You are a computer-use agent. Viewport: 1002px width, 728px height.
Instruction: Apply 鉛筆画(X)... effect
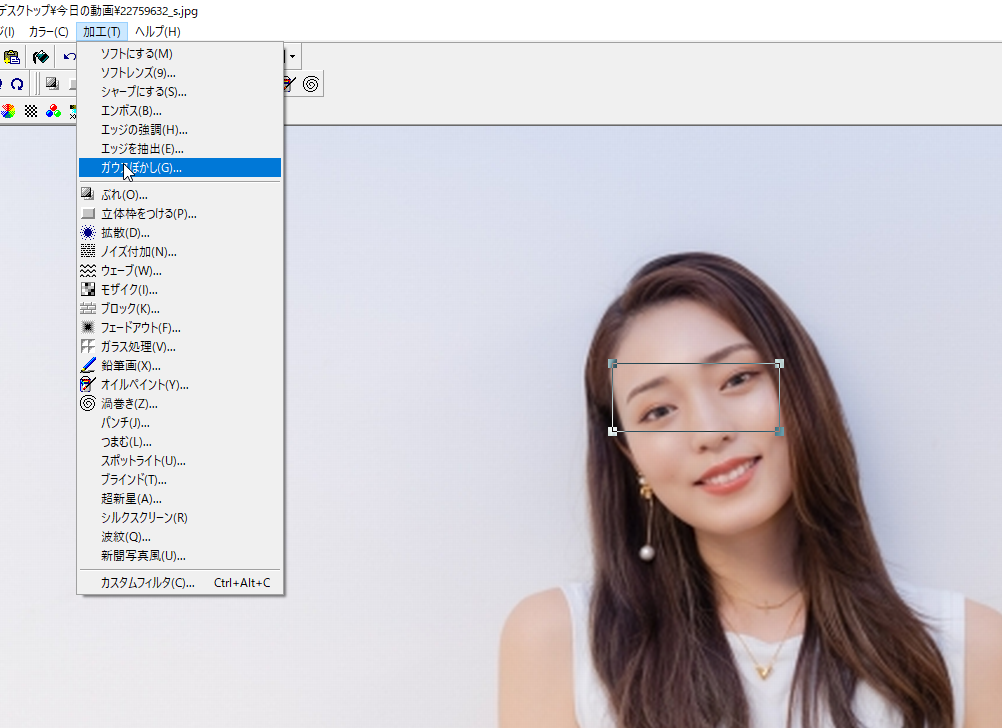coord(180,366)
